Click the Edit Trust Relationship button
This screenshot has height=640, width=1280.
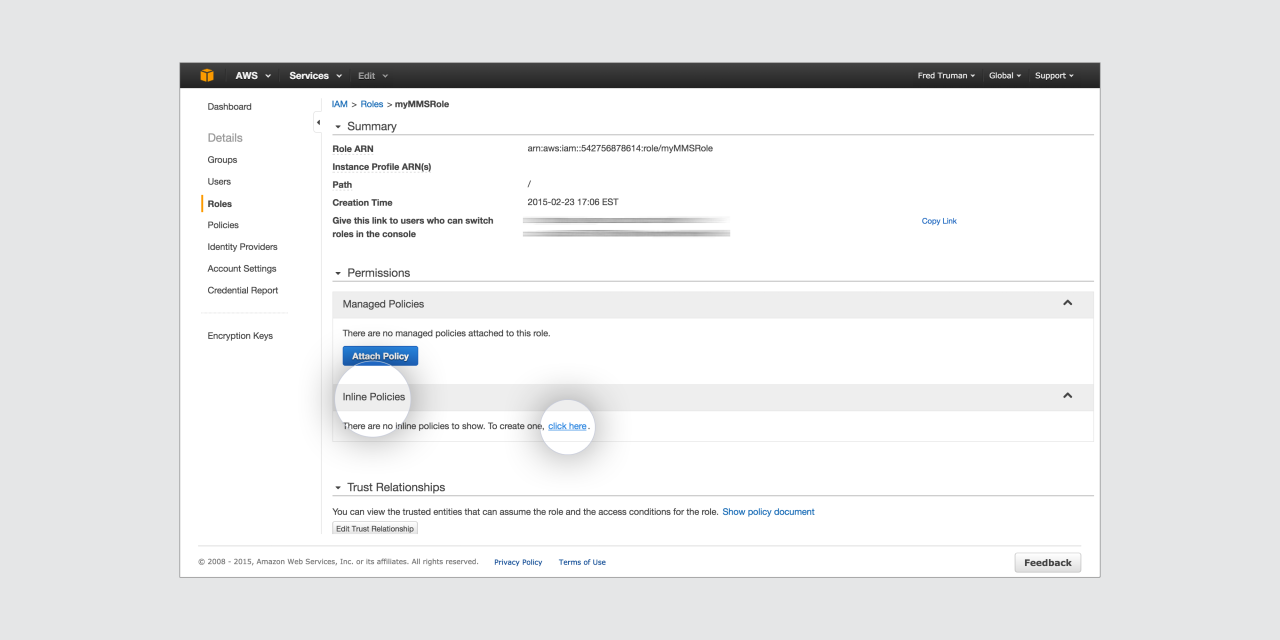click(x=374, y=528)
